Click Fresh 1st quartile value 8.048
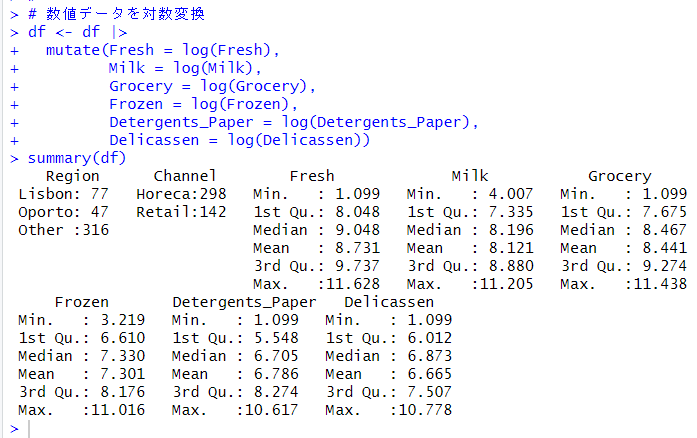Image resolution: width=697 pixels, height=438 pixels. (x=358, y=212)
